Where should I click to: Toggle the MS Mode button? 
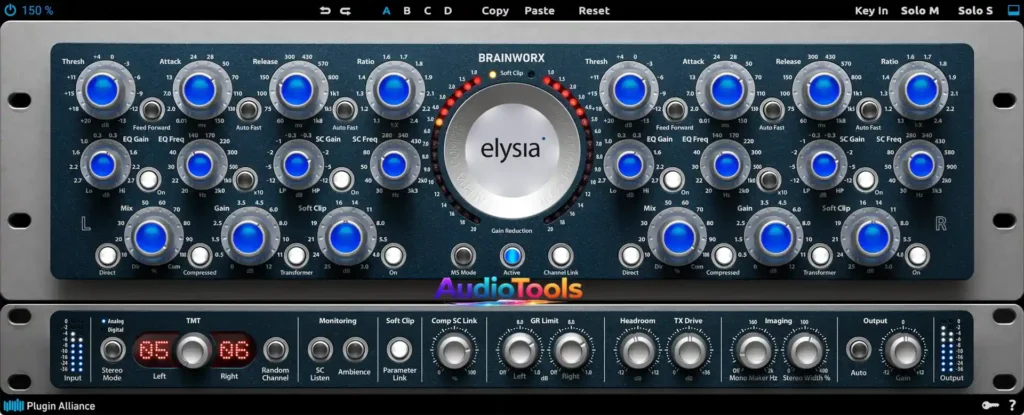click(x=463, y=256)
